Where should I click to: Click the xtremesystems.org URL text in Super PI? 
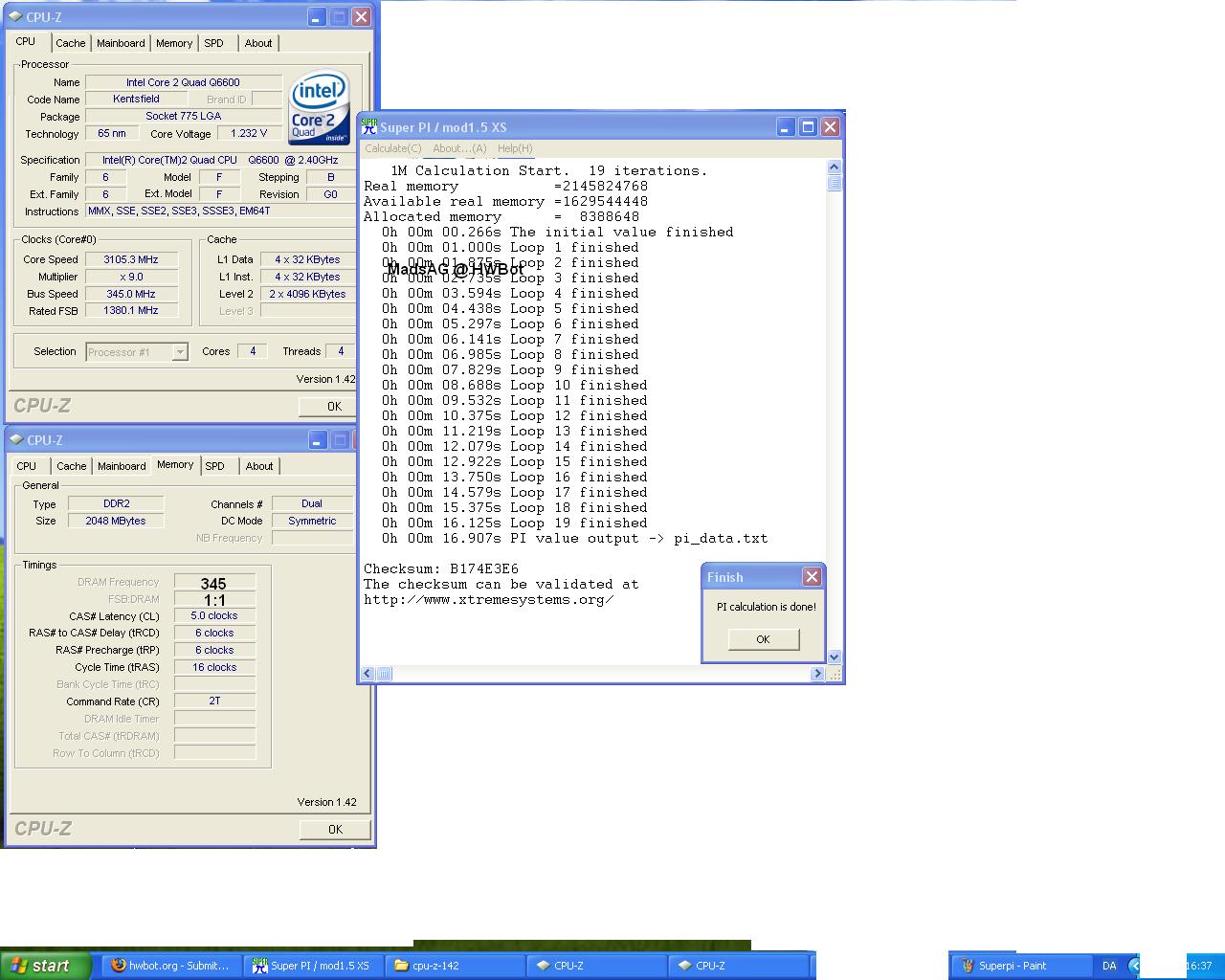tap(489, 599)
